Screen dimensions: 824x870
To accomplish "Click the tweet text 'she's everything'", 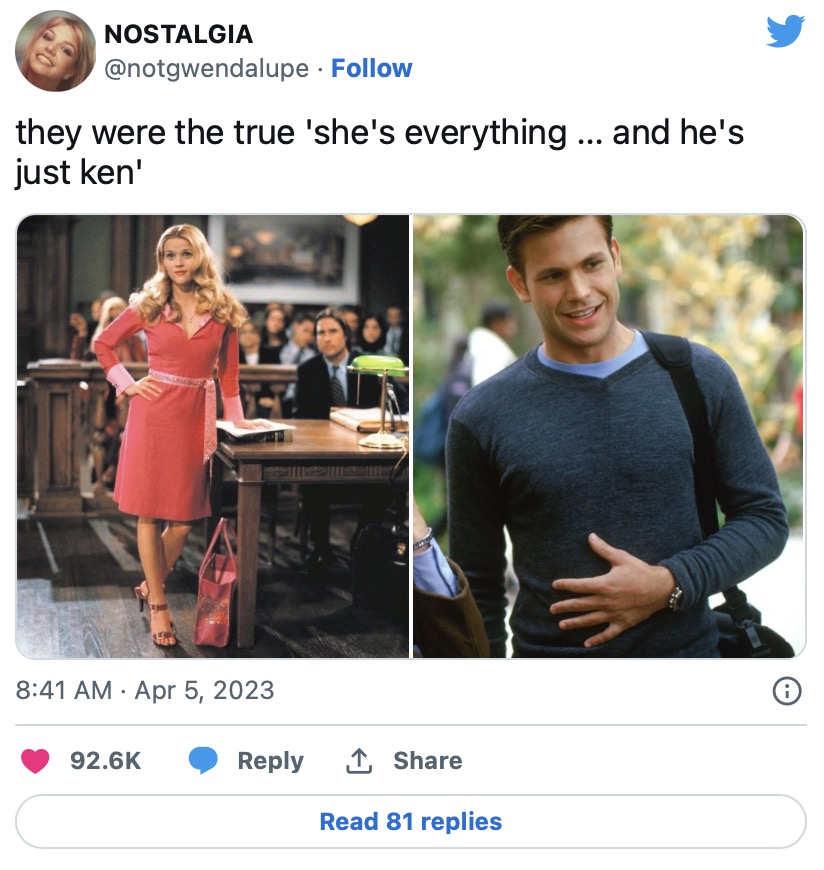I will pos(441,133).
